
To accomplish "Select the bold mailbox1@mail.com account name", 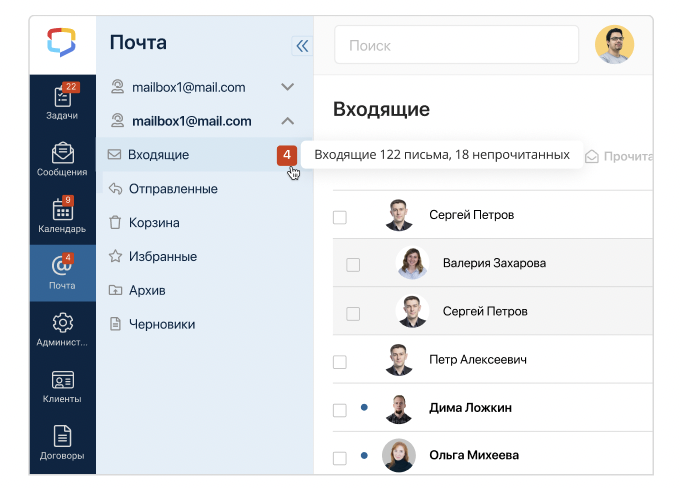I will pyautogui.click(x=192, y=121).
